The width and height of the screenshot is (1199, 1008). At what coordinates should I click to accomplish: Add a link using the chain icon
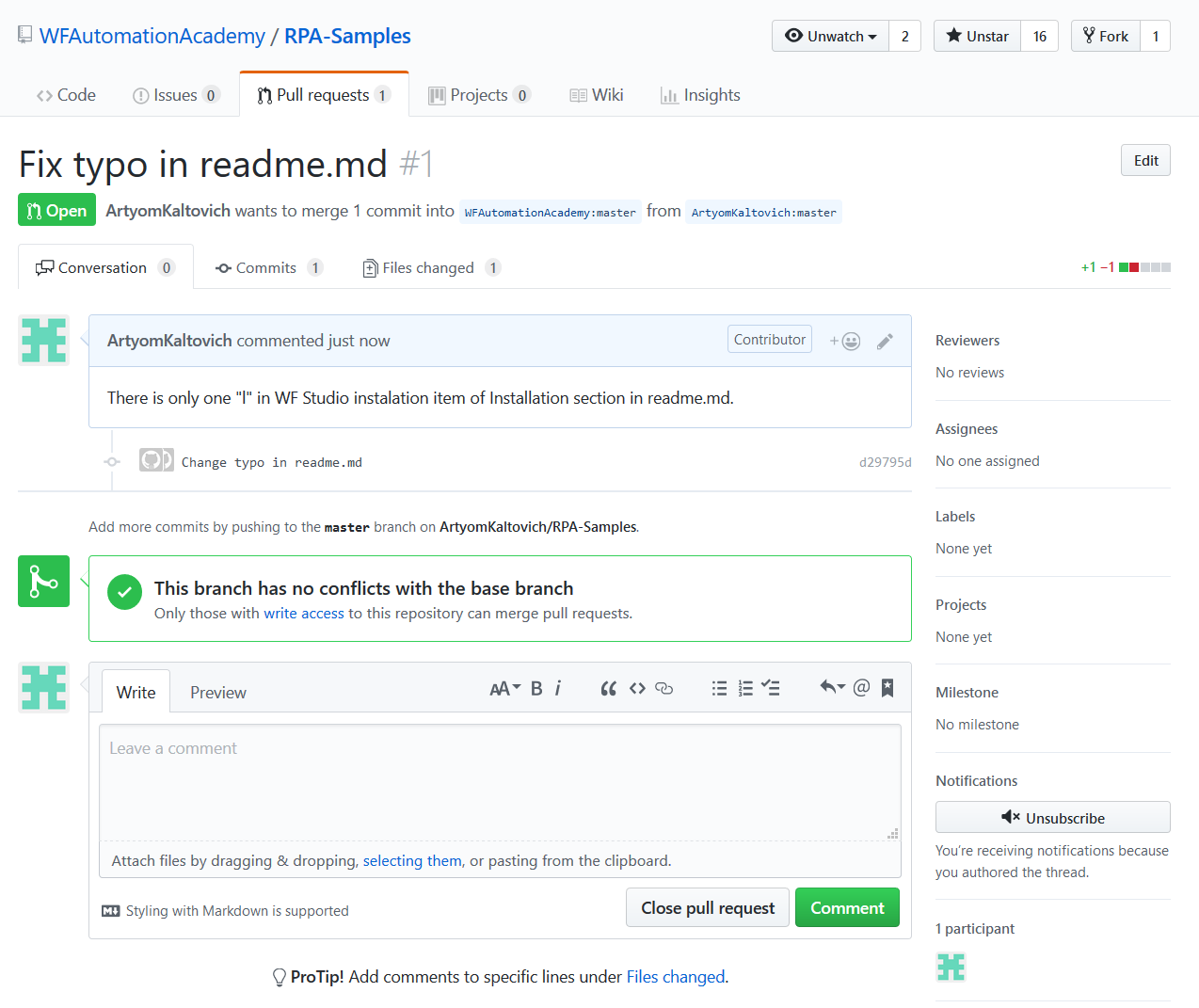[x=663, y=689]
